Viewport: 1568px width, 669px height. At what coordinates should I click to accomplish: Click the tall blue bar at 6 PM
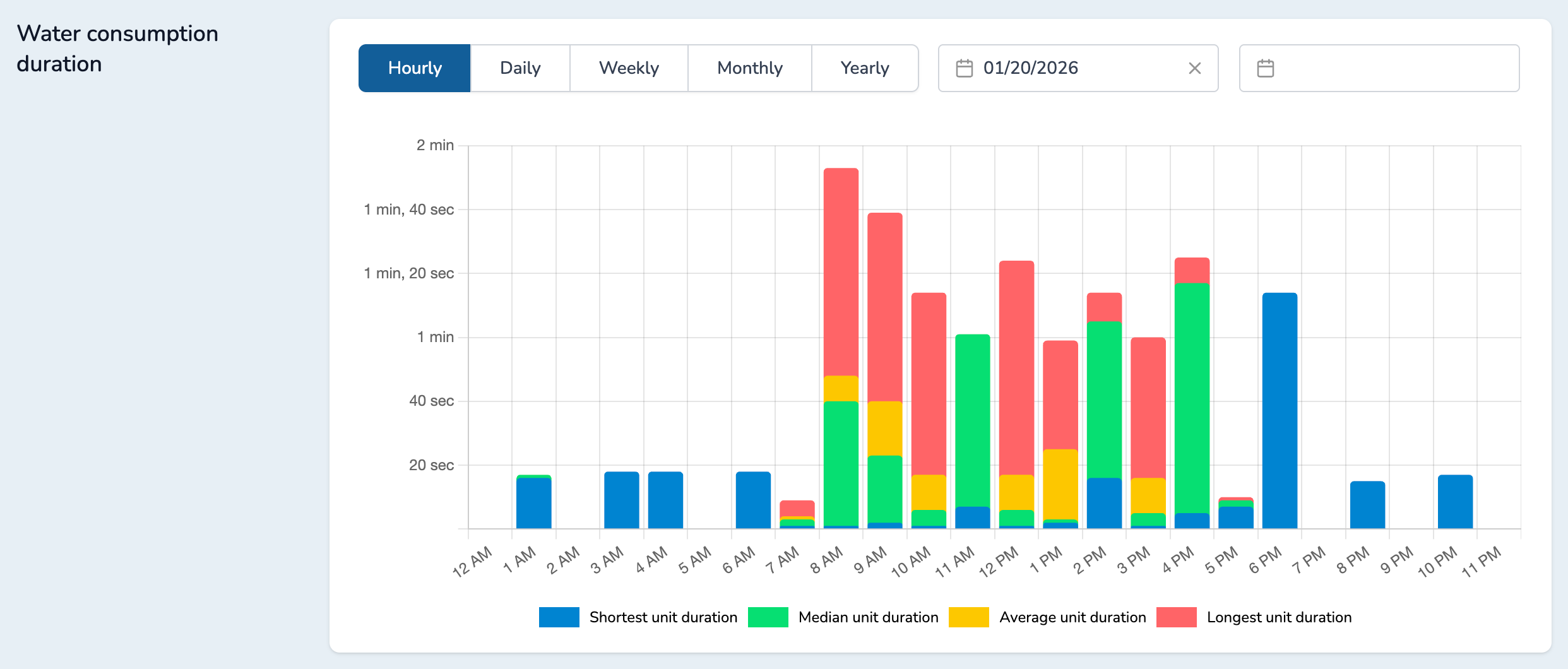(1280, 410)
